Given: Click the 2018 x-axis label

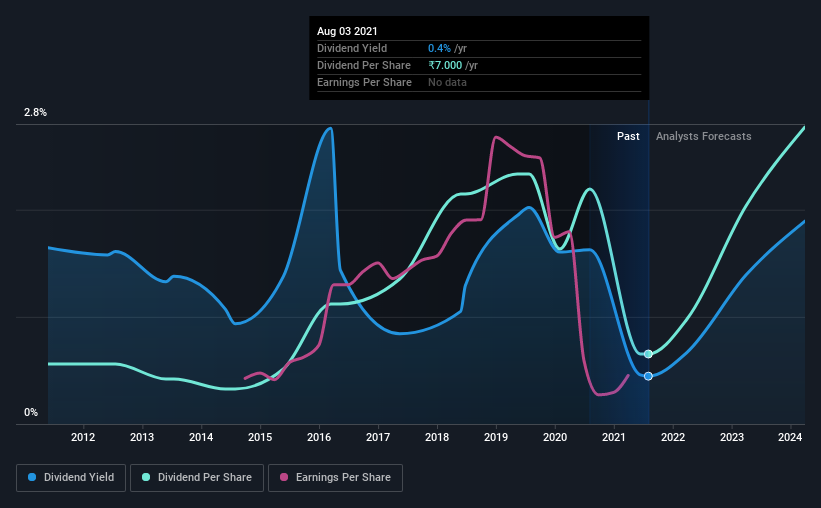Looking at the screenshot, I should coord(437,437).
